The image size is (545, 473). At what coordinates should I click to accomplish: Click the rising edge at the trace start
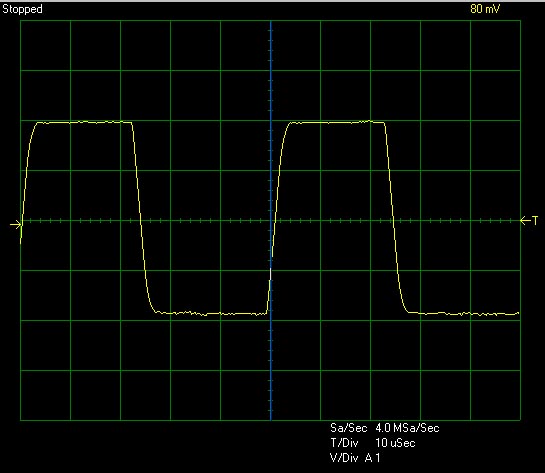tap(29, 182)
